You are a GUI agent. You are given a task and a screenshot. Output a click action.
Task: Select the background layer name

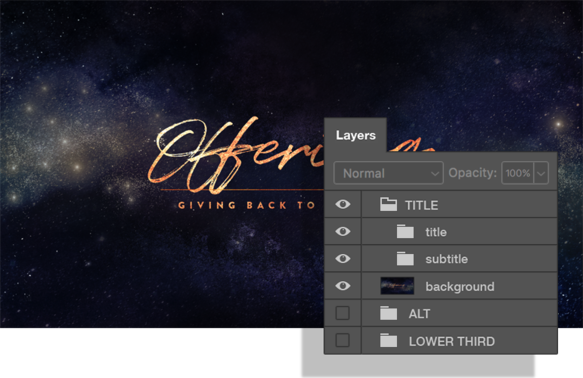460,287
